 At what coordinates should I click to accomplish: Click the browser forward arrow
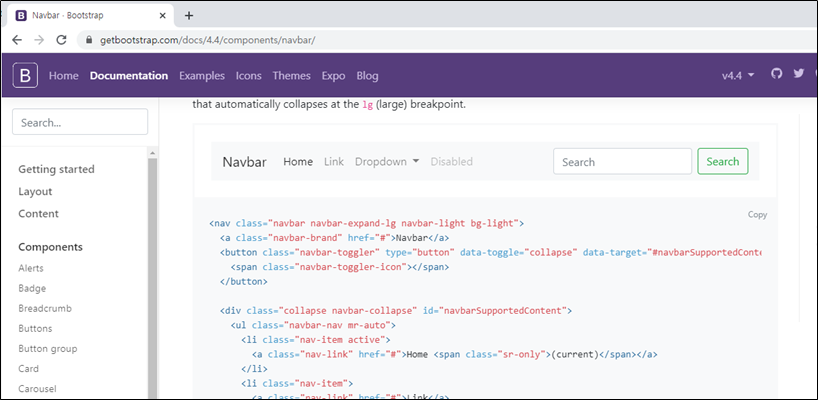(x=39, y=40)
